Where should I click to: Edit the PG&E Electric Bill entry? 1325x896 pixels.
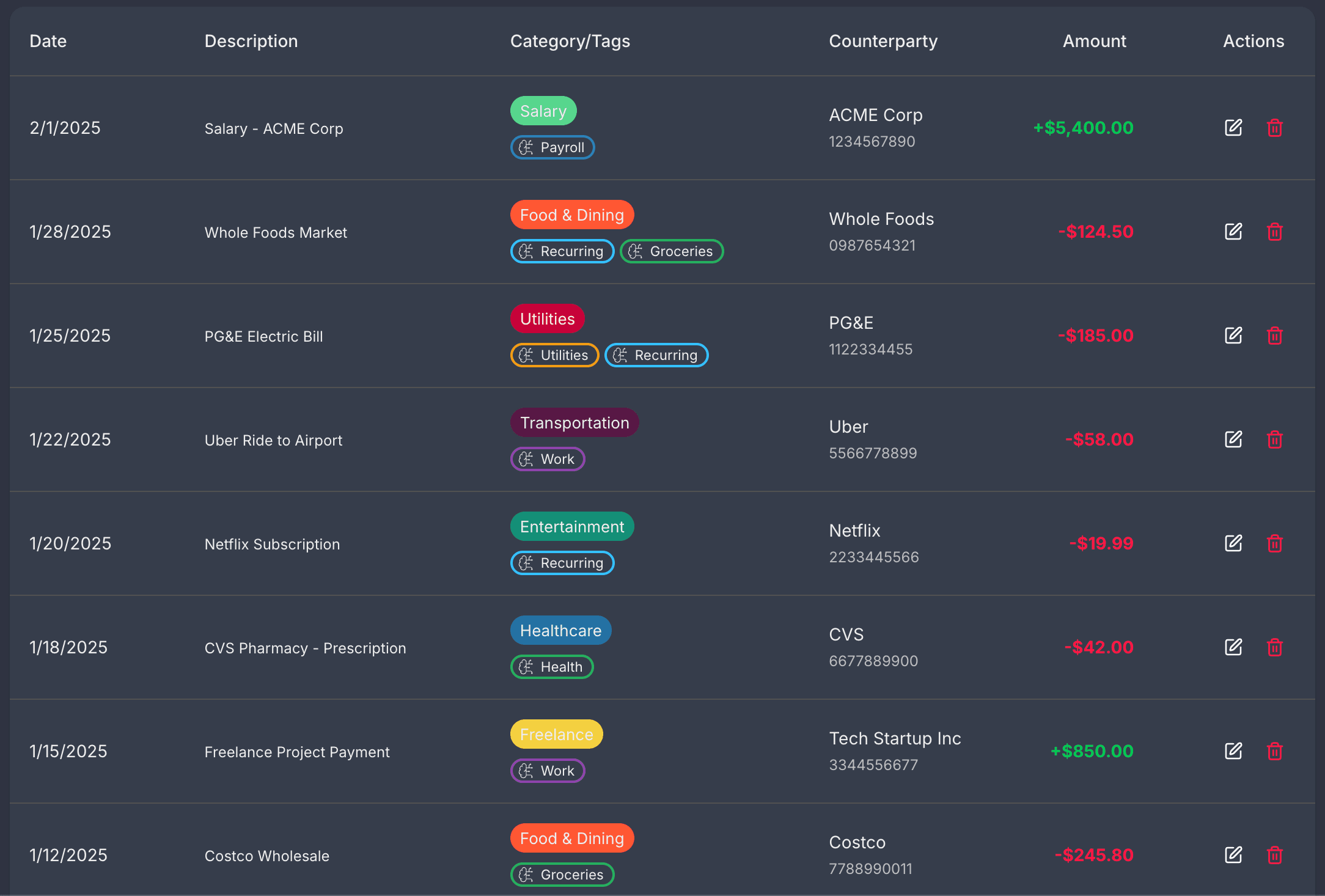(1233, 336)
